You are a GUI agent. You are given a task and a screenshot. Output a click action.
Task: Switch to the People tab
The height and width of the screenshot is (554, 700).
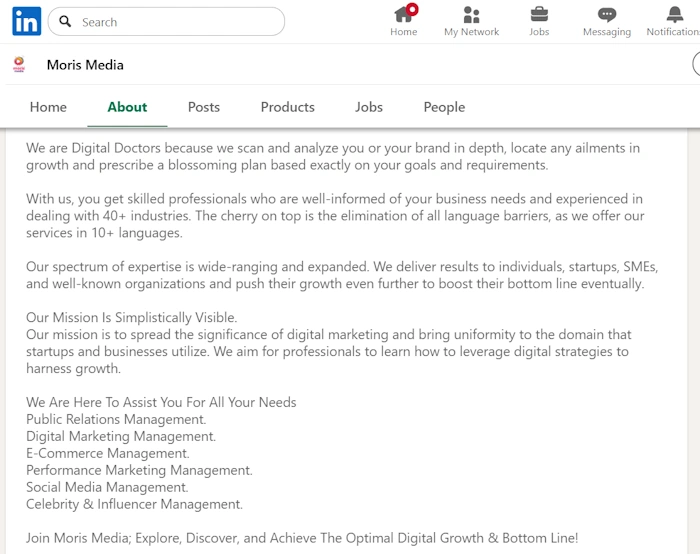(444, 107)
